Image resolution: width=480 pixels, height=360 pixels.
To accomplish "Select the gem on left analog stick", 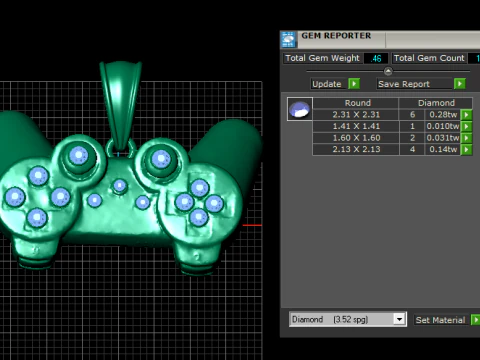I will [x=79, y=155].
